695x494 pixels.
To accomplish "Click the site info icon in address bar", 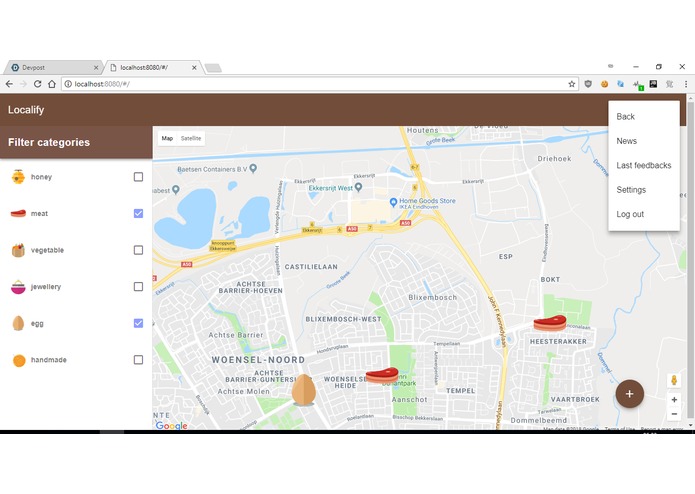I will pos(68,84).
